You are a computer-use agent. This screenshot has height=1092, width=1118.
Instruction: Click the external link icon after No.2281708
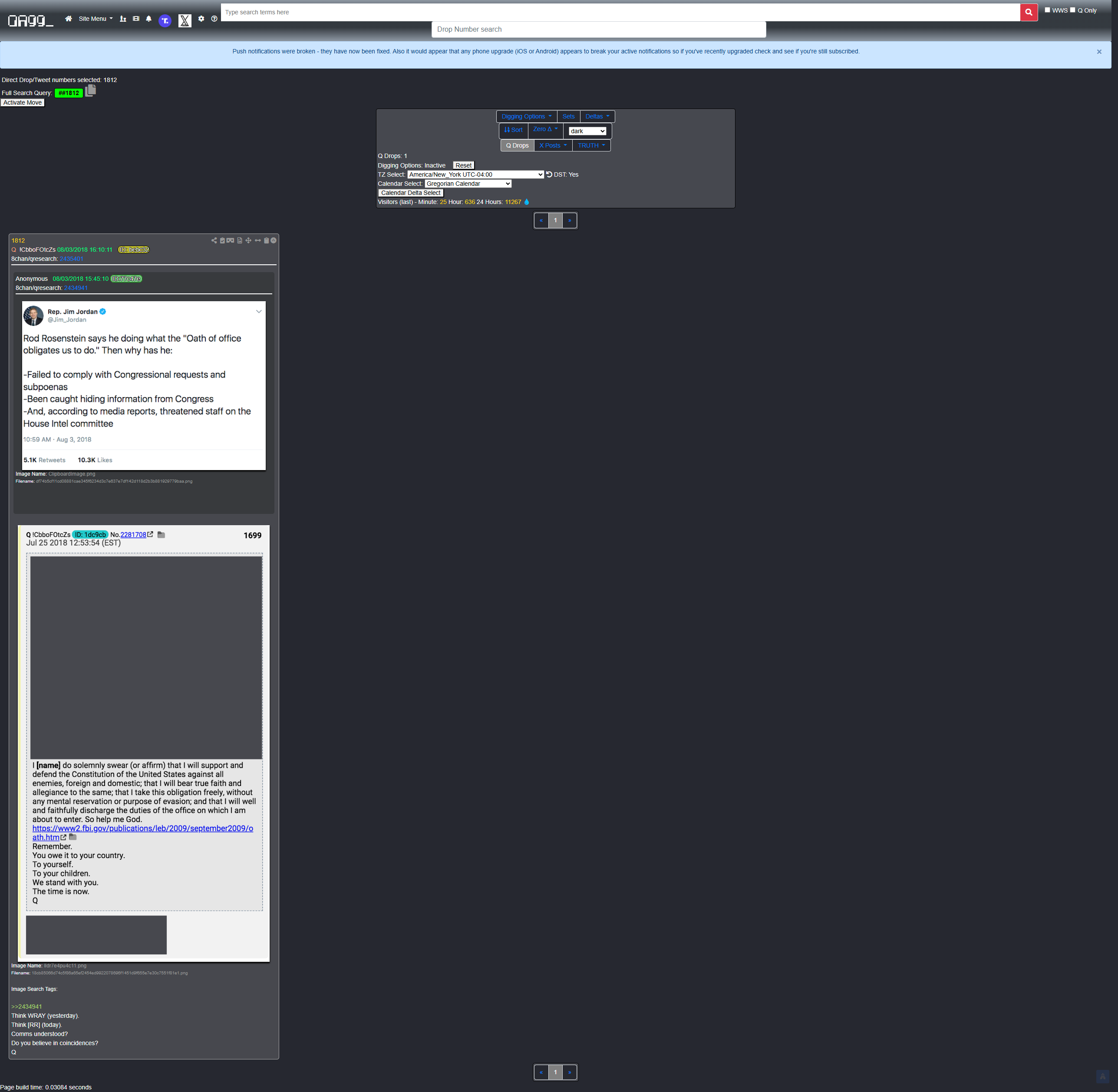pyautogui.click(x=150, y=534)
